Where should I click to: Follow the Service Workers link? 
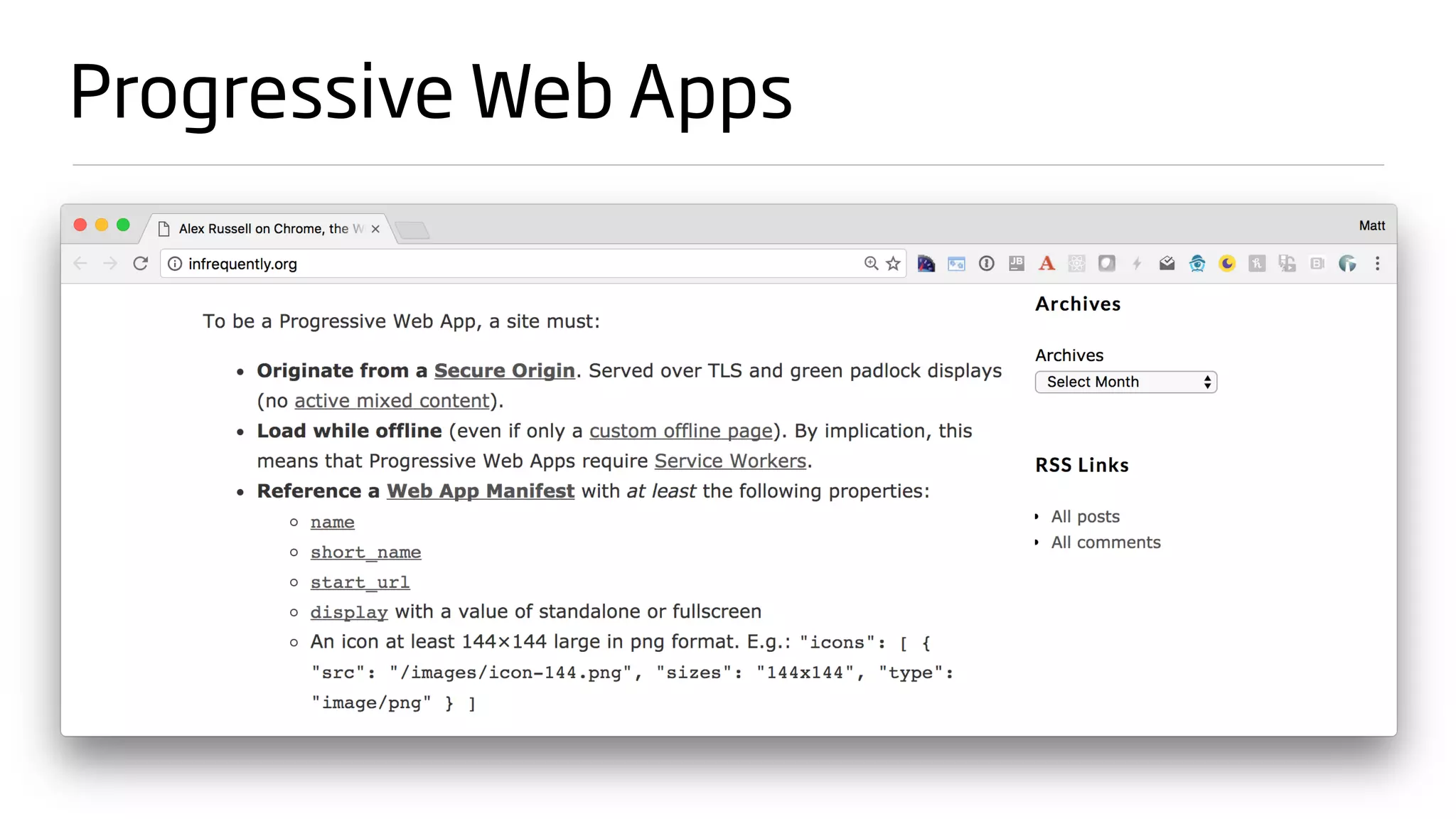730,461
